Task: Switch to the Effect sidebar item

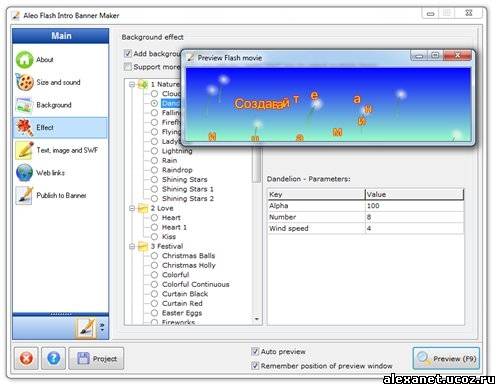Action: (60, 128)
